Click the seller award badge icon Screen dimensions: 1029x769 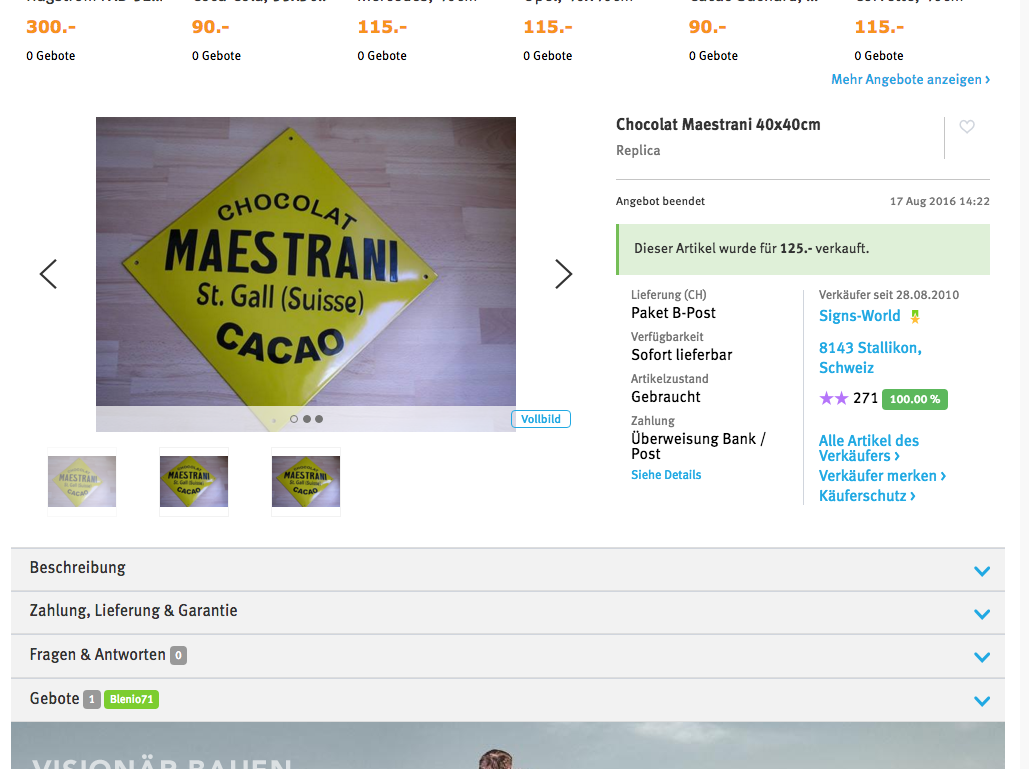coord(915,317)
